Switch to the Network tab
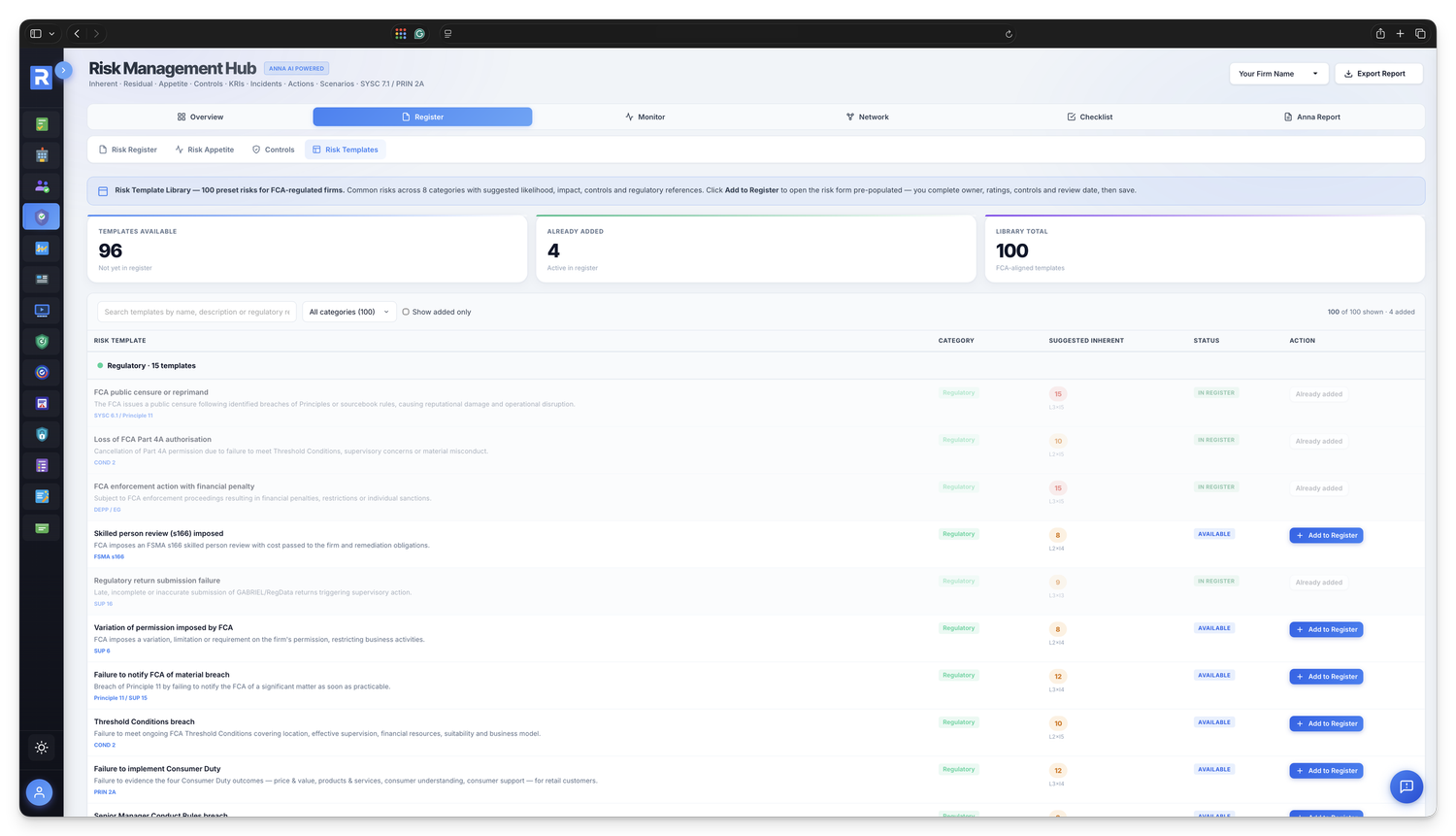 (867, 117)
